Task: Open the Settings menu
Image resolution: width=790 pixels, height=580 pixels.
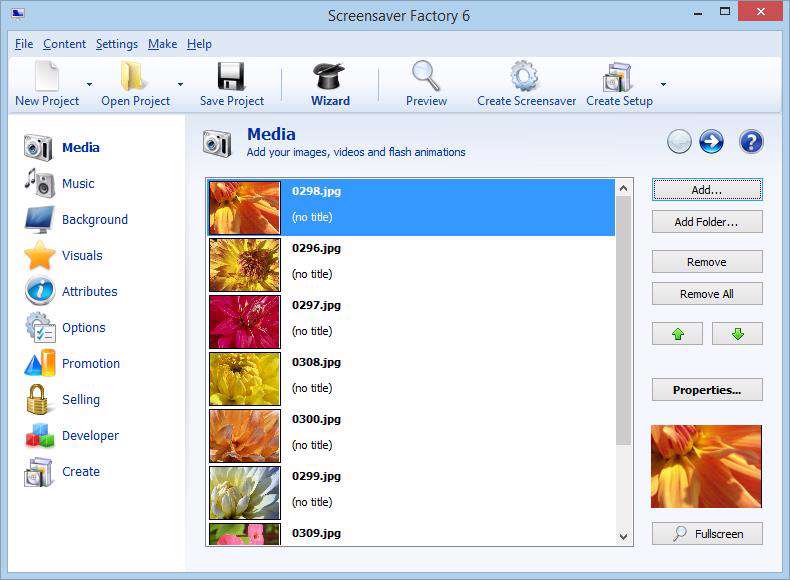Action: coord(116,44)
